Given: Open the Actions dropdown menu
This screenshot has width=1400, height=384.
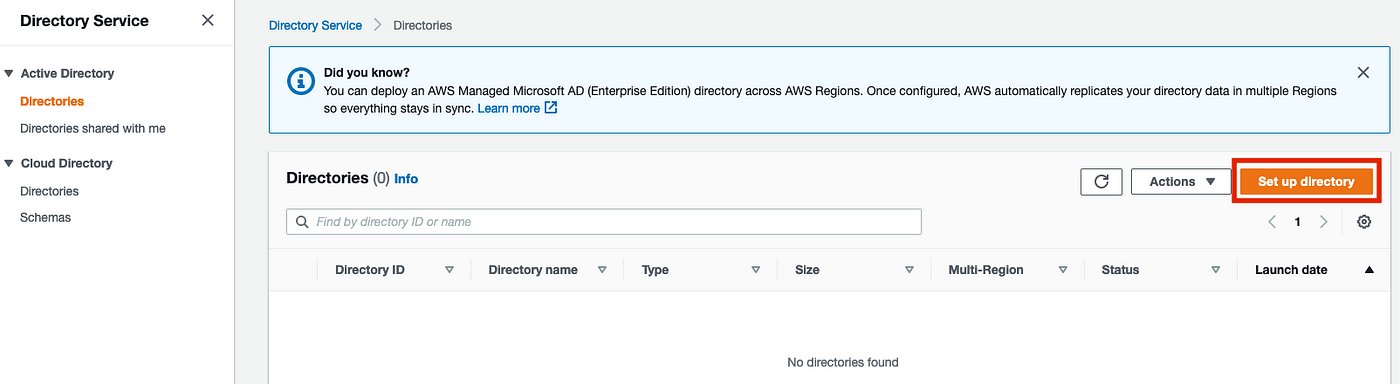Looking at the screenshot, I should tap(1180, 181).
